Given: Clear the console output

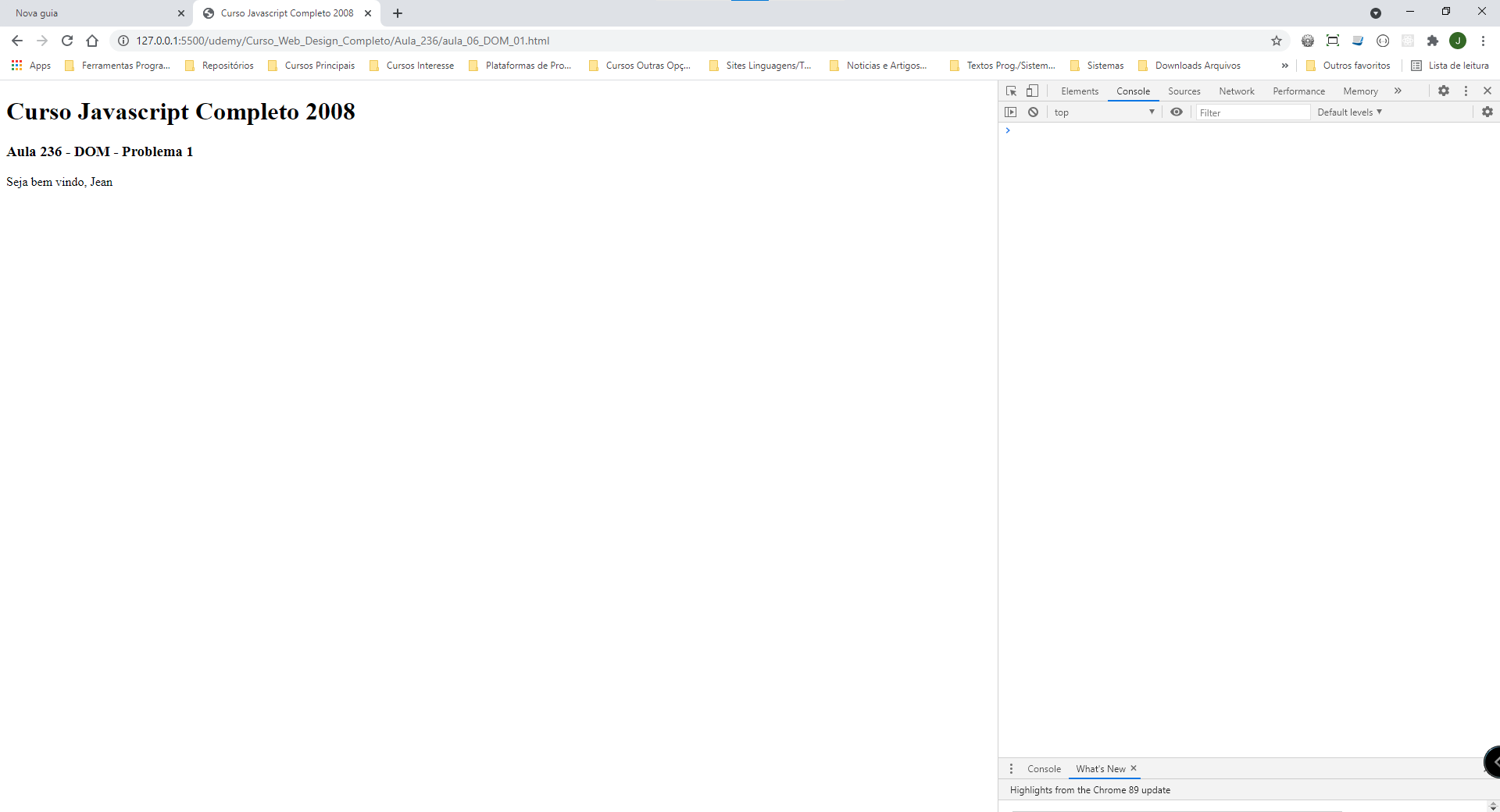Looking at the screenshot, I should (1033, 112).
